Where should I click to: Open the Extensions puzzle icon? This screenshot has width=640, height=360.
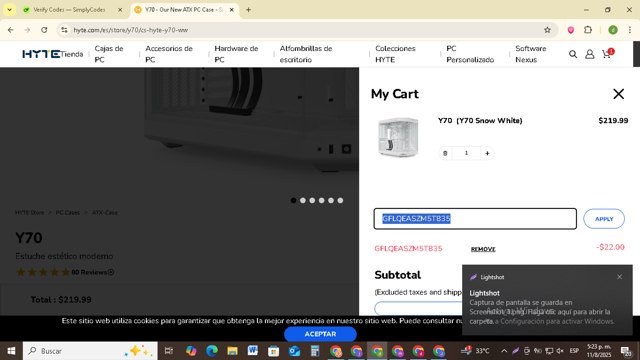[588, 30]
